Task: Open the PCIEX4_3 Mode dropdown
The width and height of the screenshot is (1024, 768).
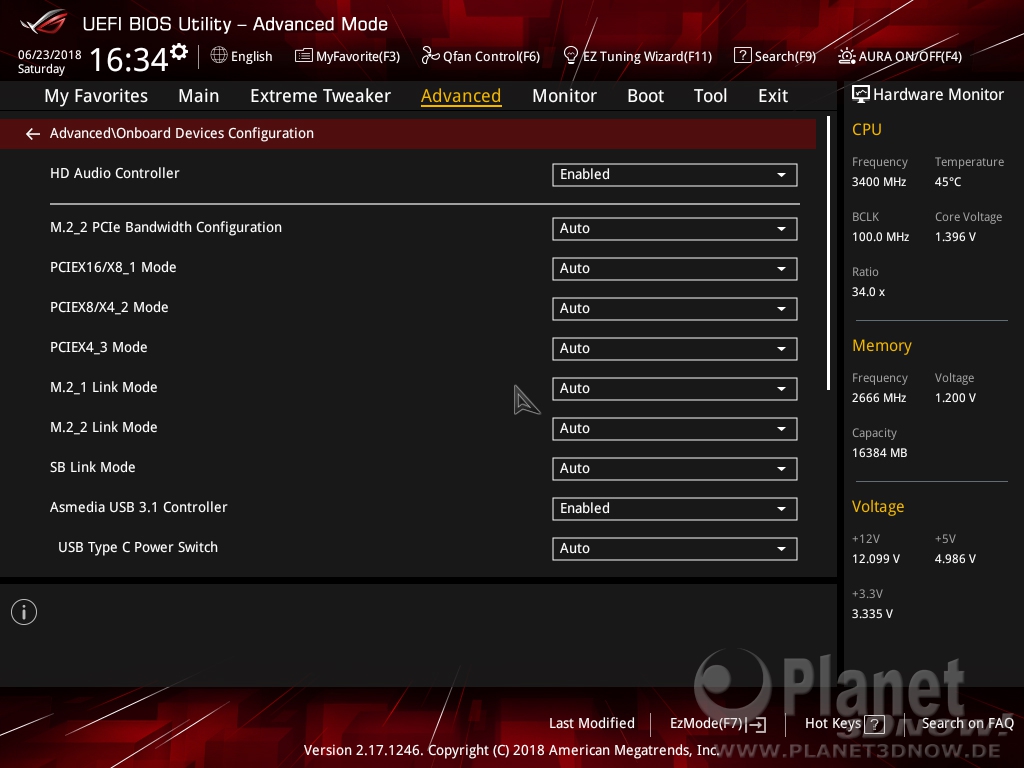Action: click(x=675, y=349)
